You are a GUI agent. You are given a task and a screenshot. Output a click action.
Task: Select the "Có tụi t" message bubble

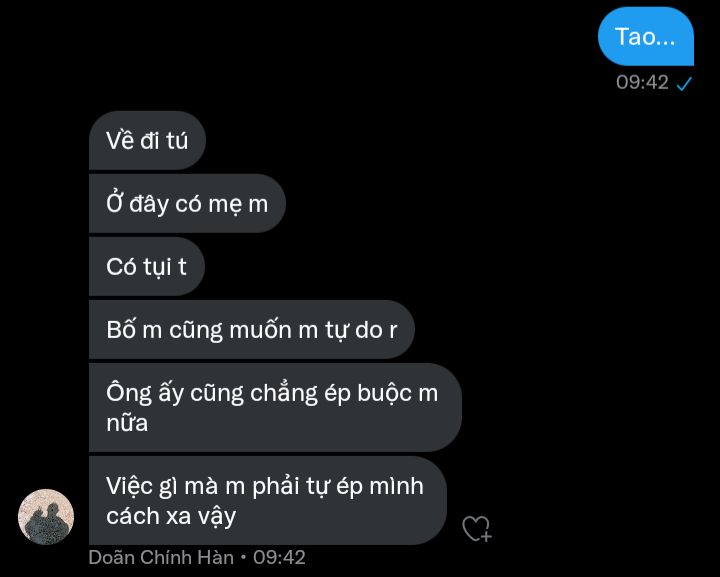(x=146, y=267)
